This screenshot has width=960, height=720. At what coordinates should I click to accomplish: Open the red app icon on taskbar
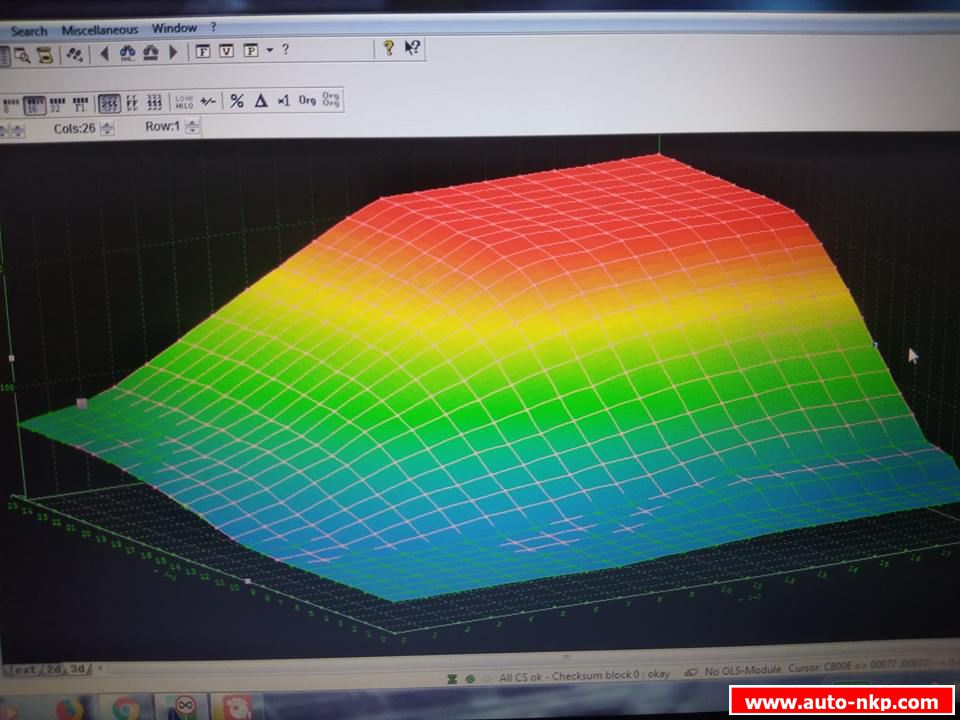pyautogui.click(x=236, y=707)
